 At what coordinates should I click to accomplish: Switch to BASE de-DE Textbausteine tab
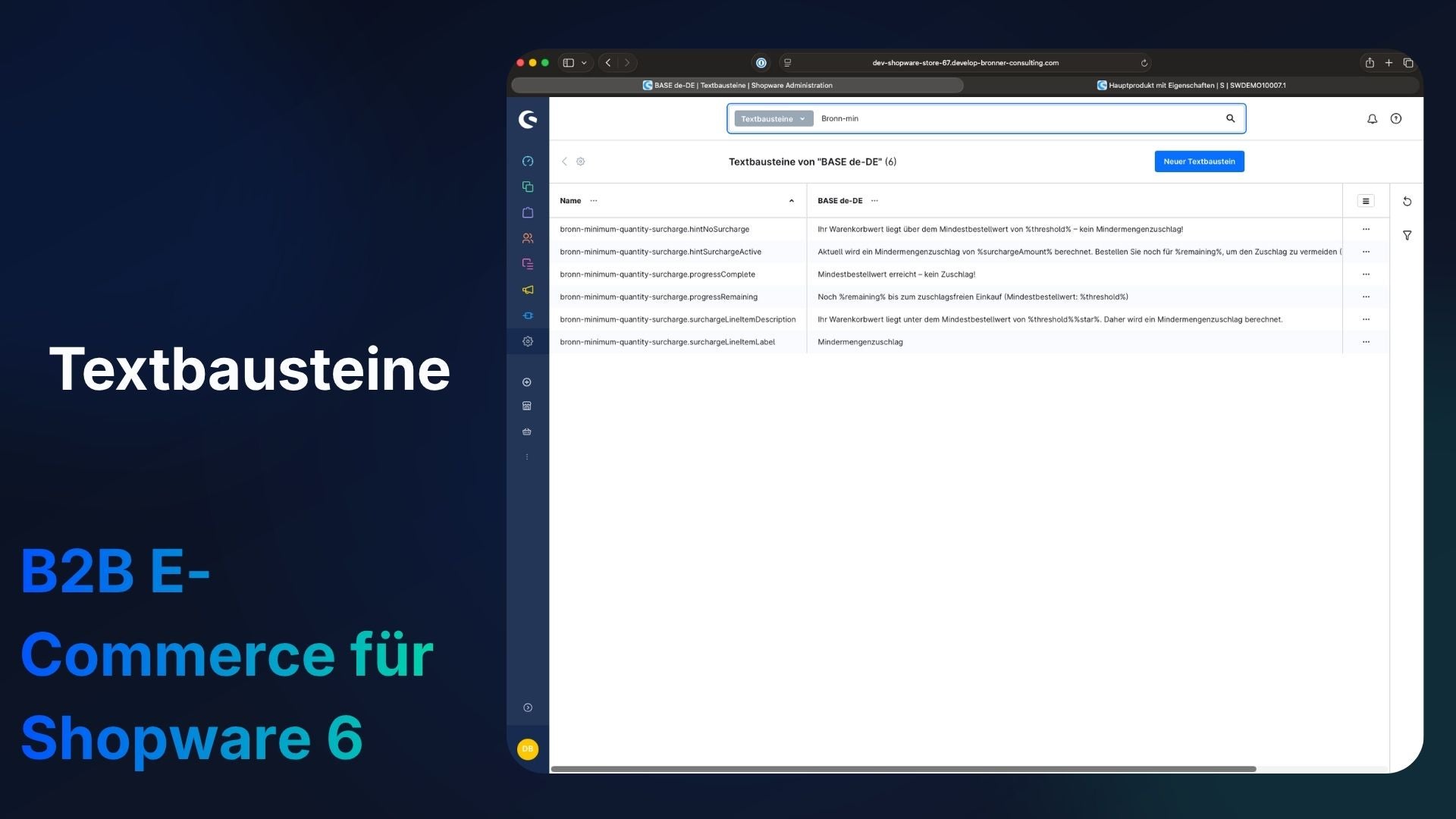click(x=737, y=86)
